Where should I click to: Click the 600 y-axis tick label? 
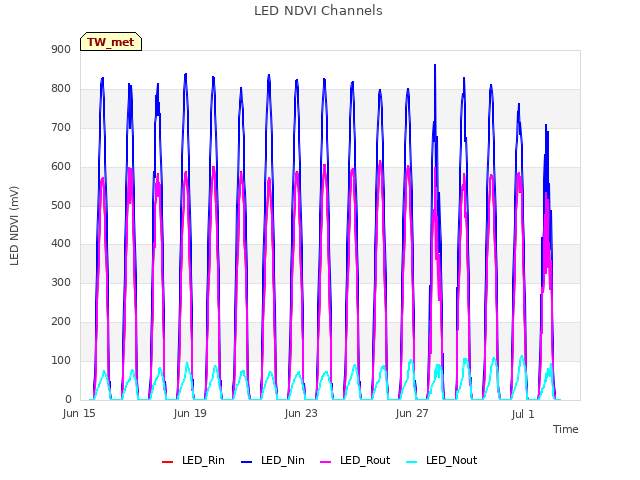point(61,166)
